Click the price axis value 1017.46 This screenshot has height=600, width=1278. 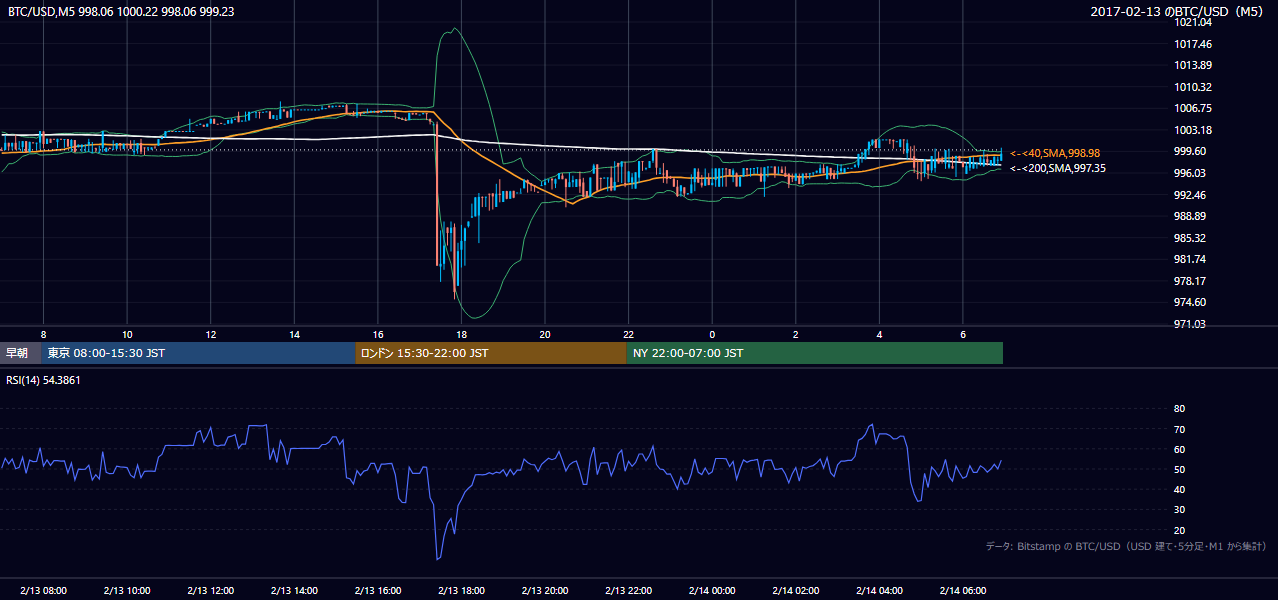(1193, 44)
